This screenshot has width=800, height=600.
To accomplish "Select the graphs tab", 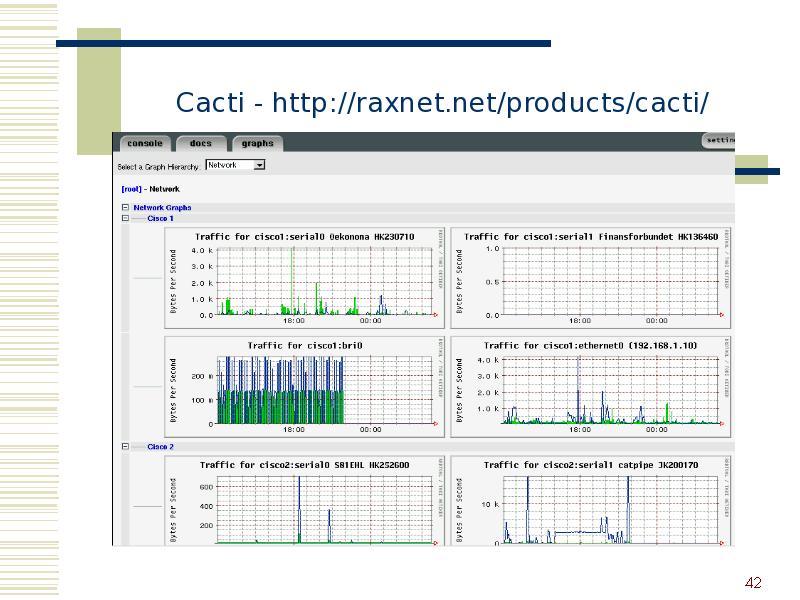I will pyautogui.click(x=257, y=143).
